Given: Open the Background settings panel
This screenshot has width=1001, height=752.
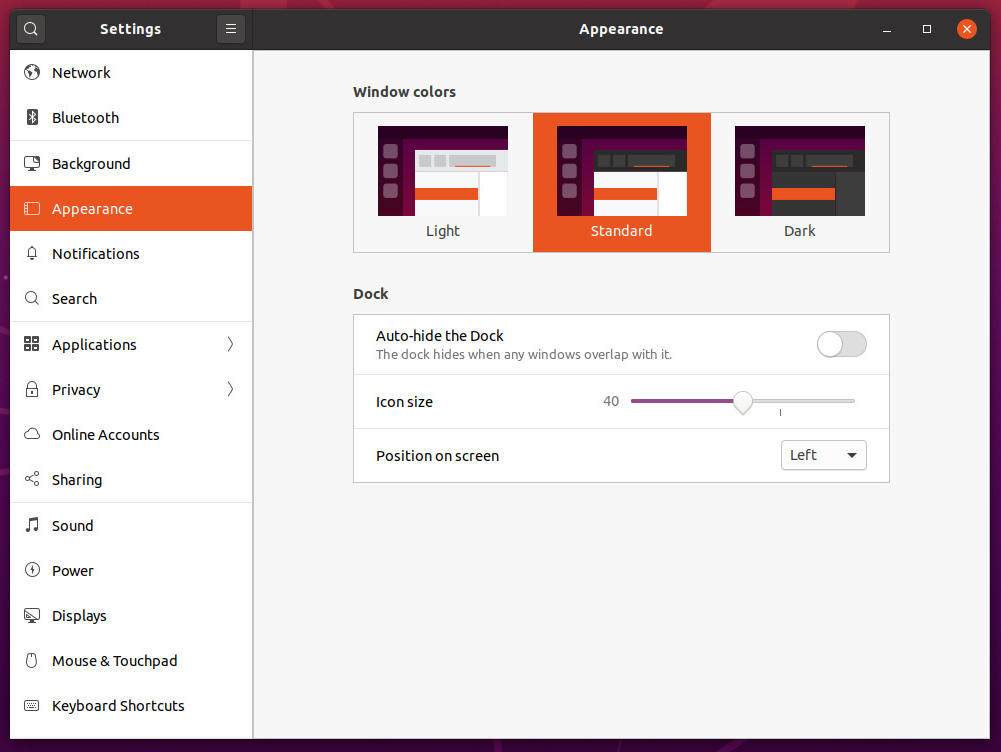Looking at the screenshot, I should [x=131, y=163].
